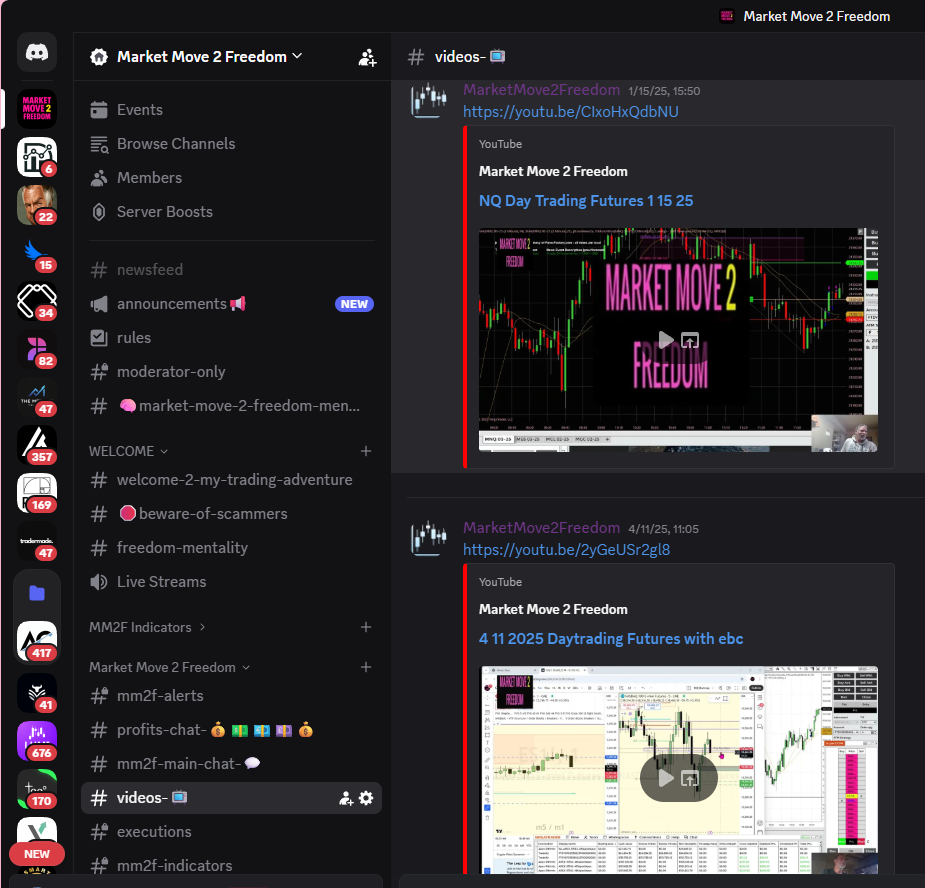Viewport: 925px width, 888px height.
Task: Click the NEW badge on announcements channel
Action: (354, 304)
